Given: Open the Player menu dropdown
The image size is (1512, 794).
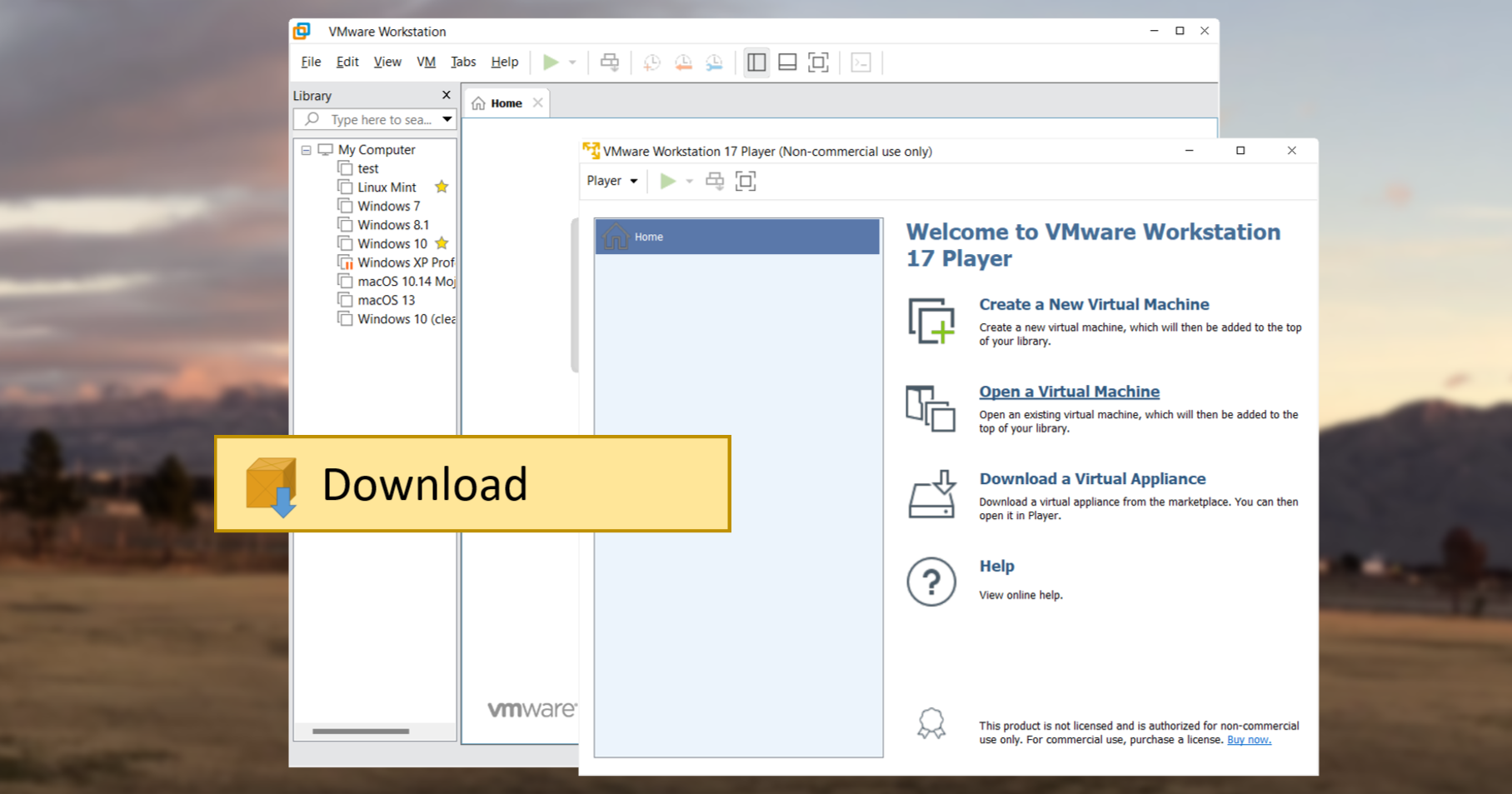Looking at the screenshot, I should [611, 180].
